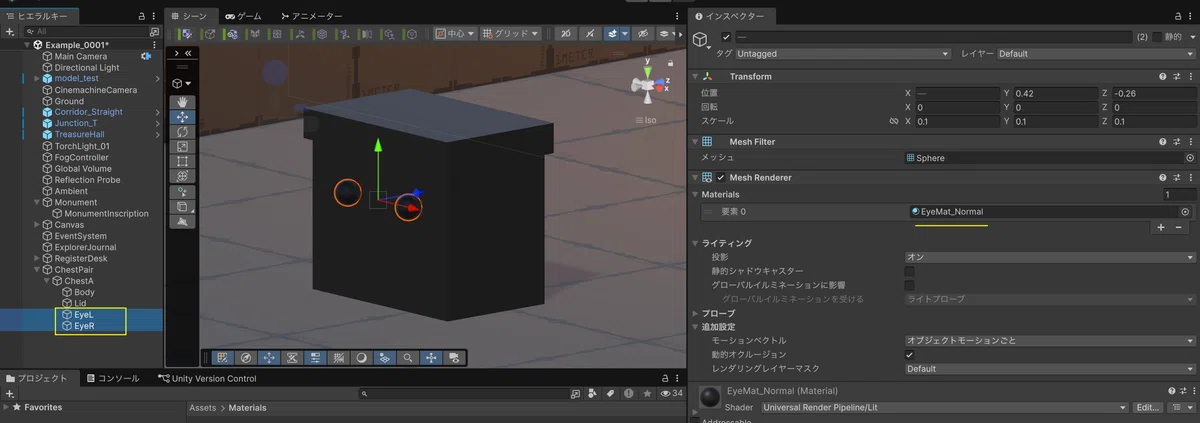Image resolution: width=1200 pixels, height=423 pixels.
Task: Collapse the ChestPair tree node
Action: pos(36,269)
